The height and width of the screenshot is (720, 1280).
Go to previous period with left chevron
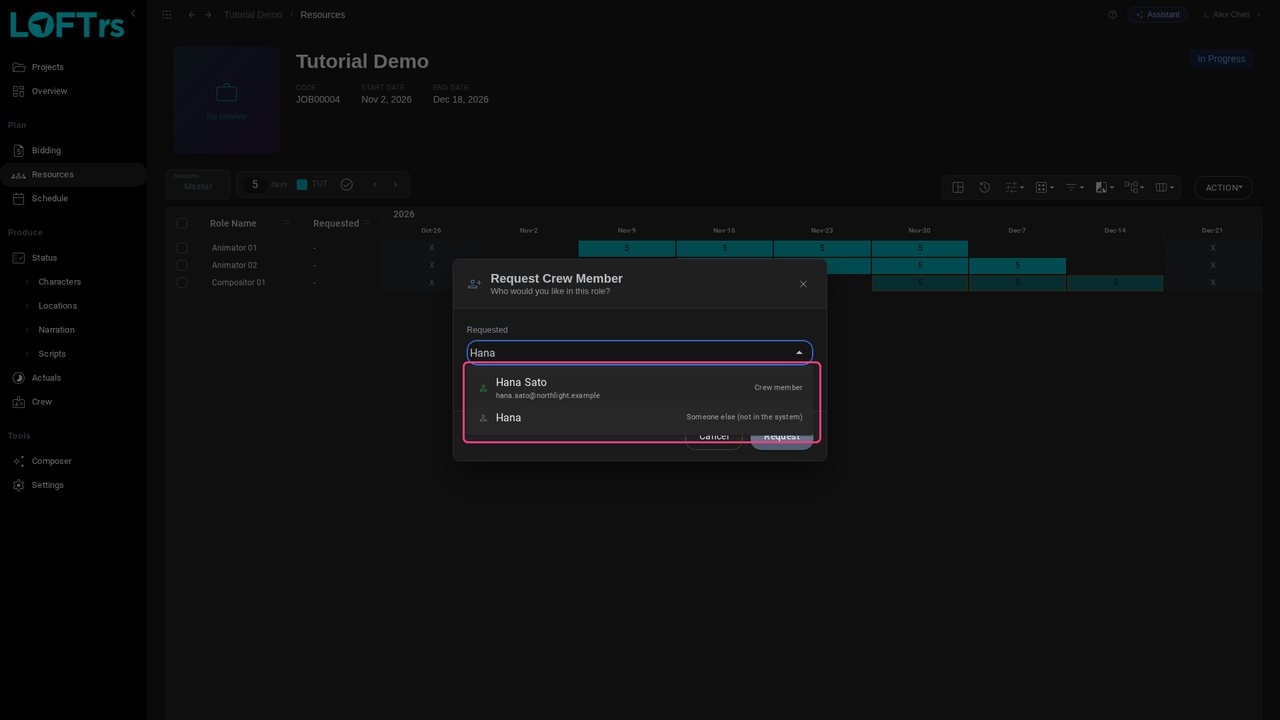point(375,185)
